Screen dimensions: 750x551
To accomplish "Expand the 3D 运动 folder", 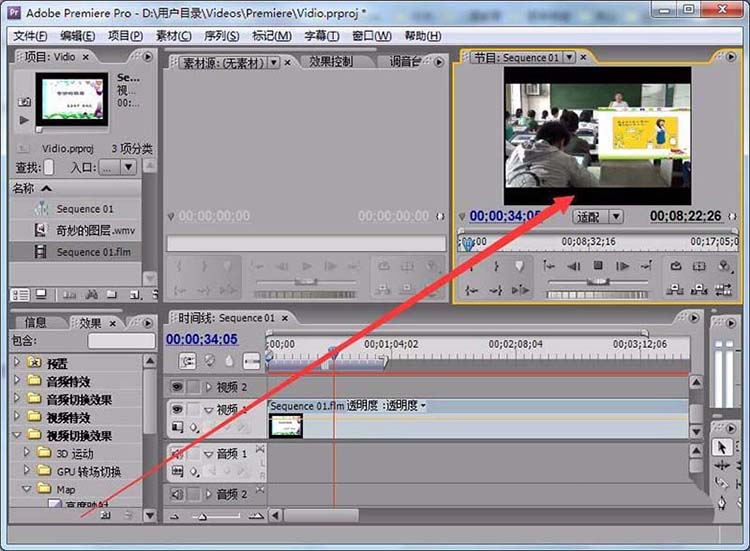I will pos(27,452).
